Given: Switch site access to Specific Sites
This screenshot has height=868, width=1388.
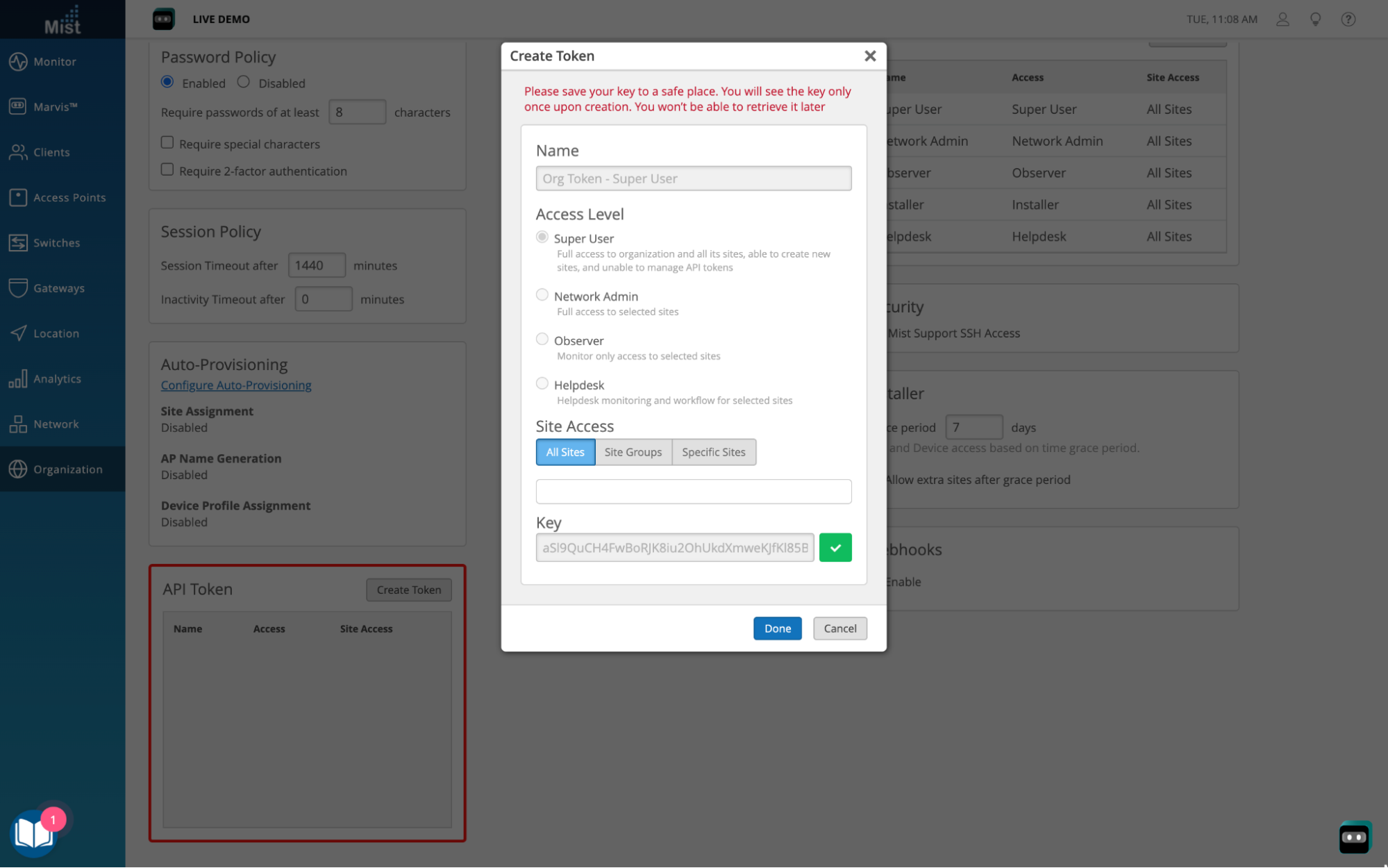Looking at the screenshot, I should (714, 452).
